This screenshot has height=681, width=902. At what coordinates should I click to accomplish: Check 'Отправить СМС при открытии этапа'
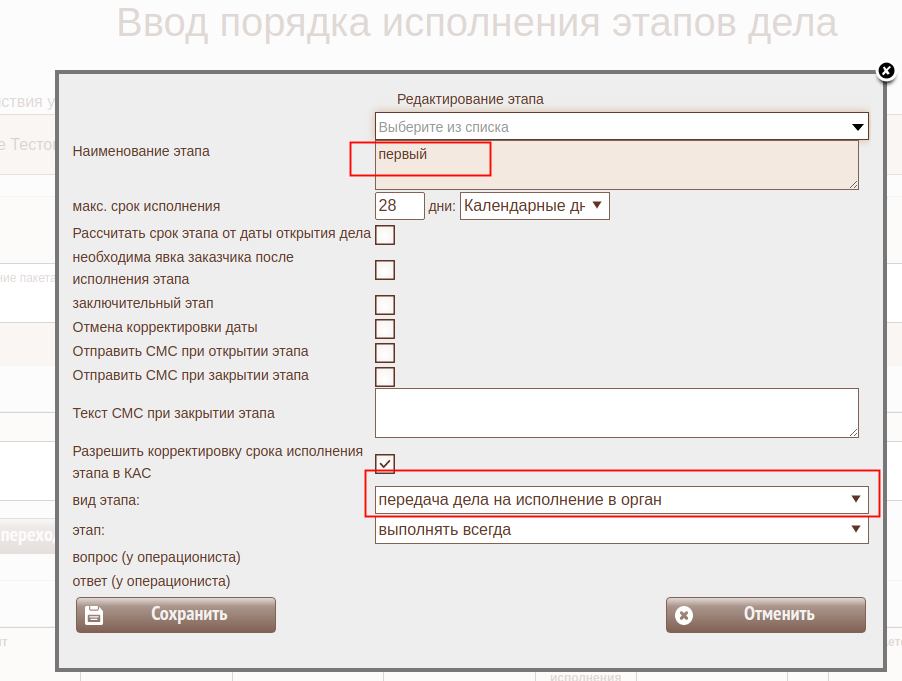(x=385, y=353)
